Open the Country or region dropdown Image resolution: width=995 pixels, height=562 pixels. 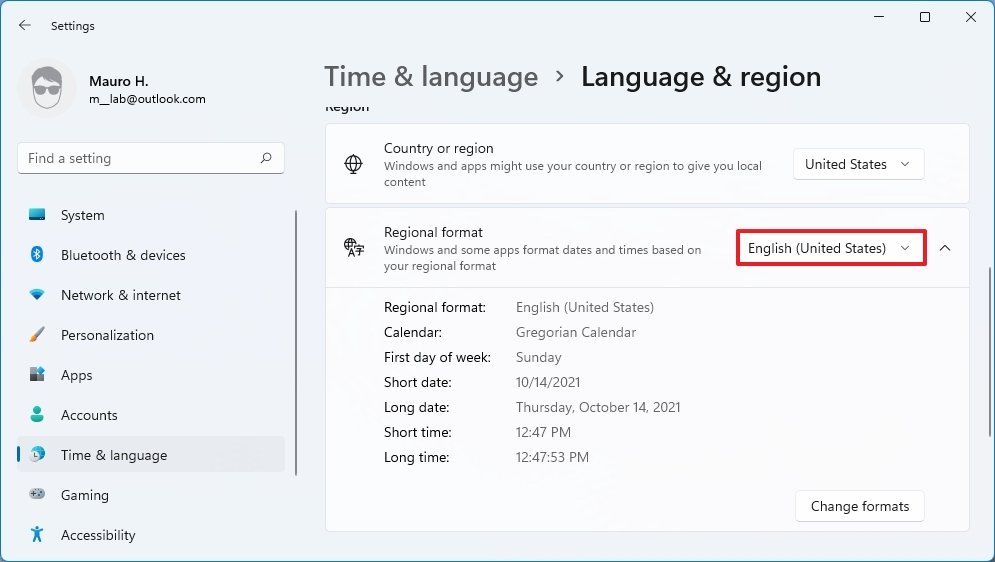point(858,164)
